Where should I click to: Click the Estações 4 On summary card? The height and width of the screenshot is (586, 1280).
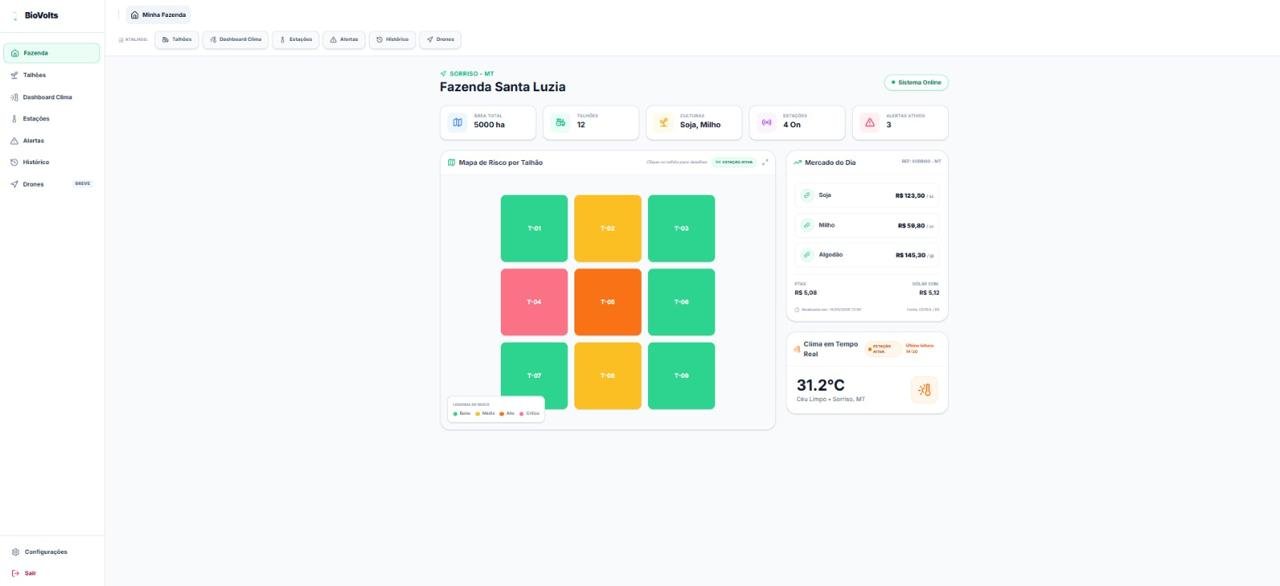tap(797, 123)
